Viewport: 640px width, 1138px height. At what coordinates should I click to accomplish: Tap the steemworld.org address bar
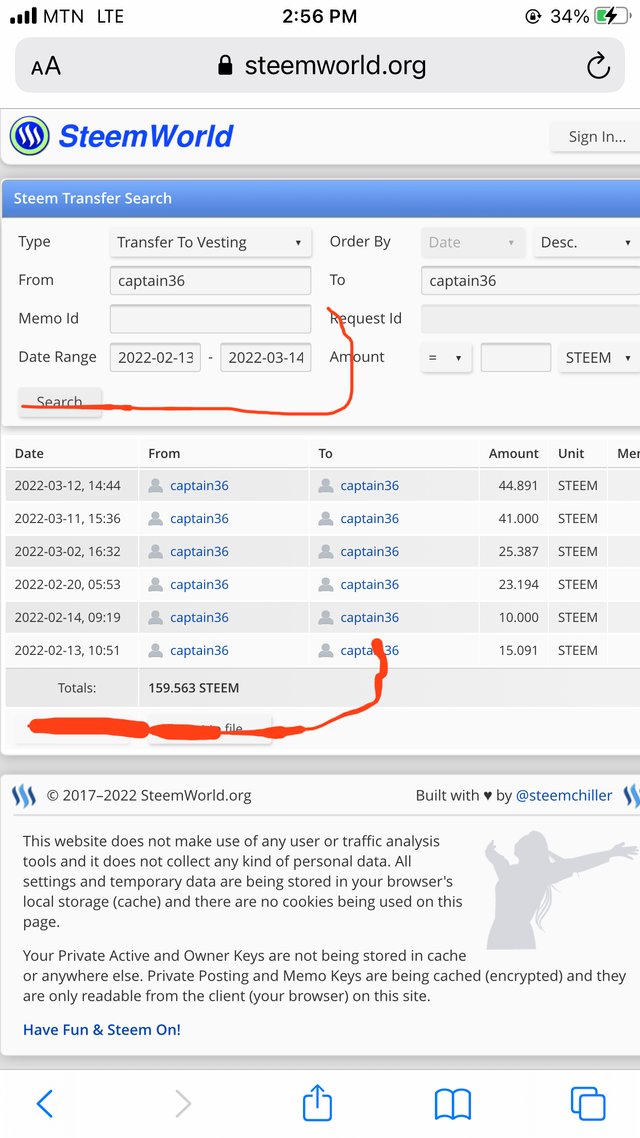click(x=320, y=66)
